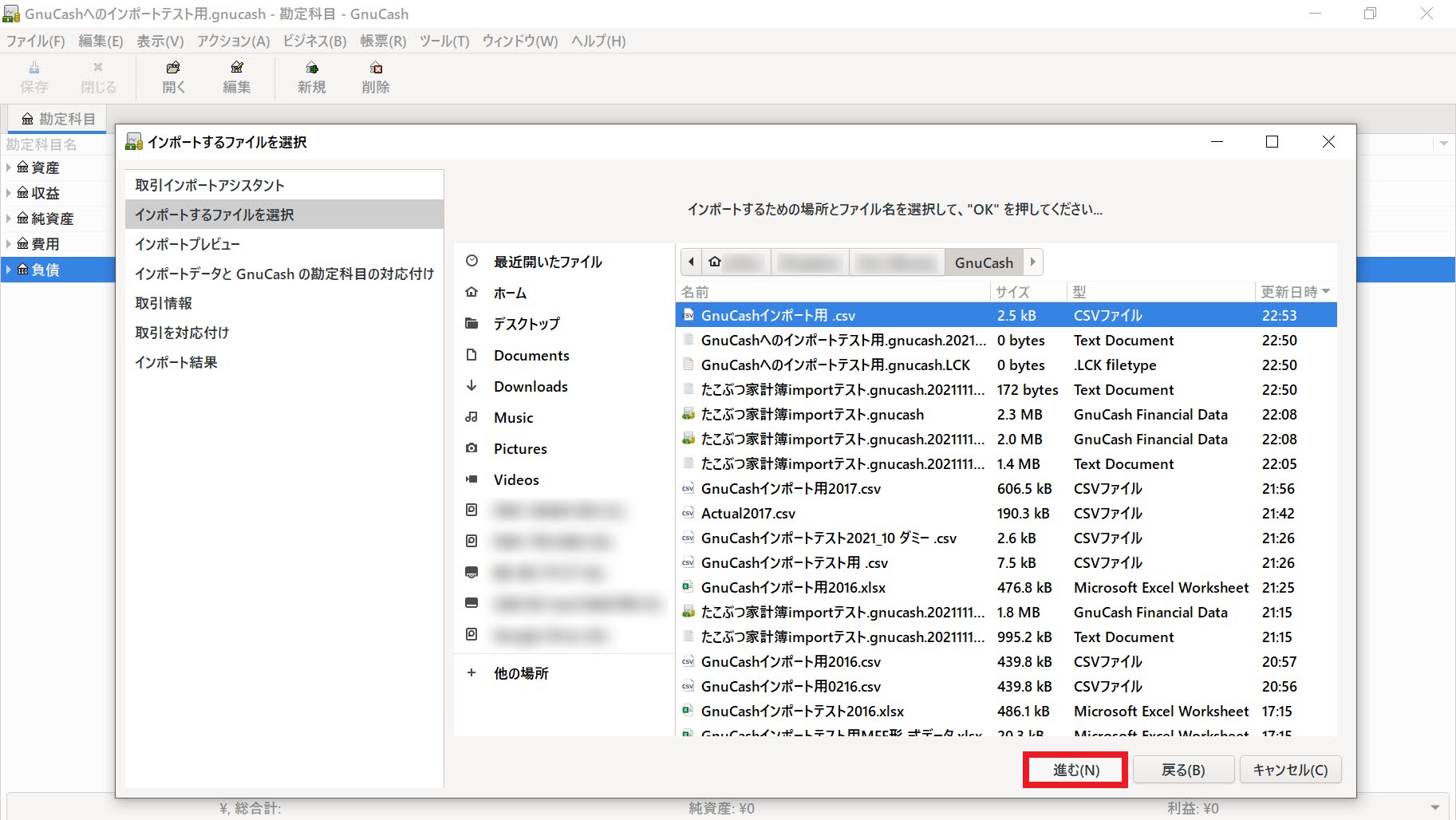Open the 編集(E) menu

[x=101, y=41]
